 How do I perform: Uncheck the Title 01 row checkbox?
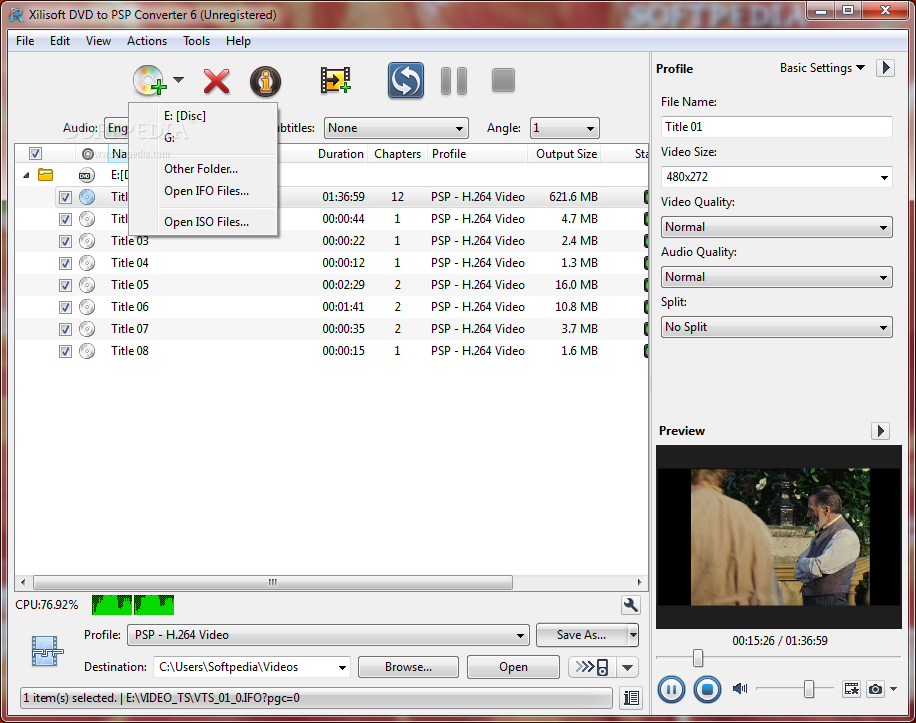click(65, 197)
